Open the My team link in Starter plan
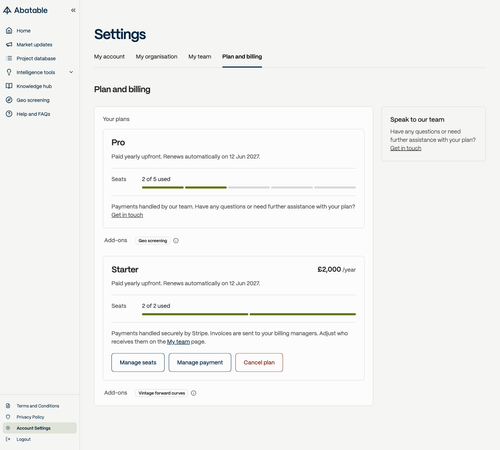 [178, 342]
